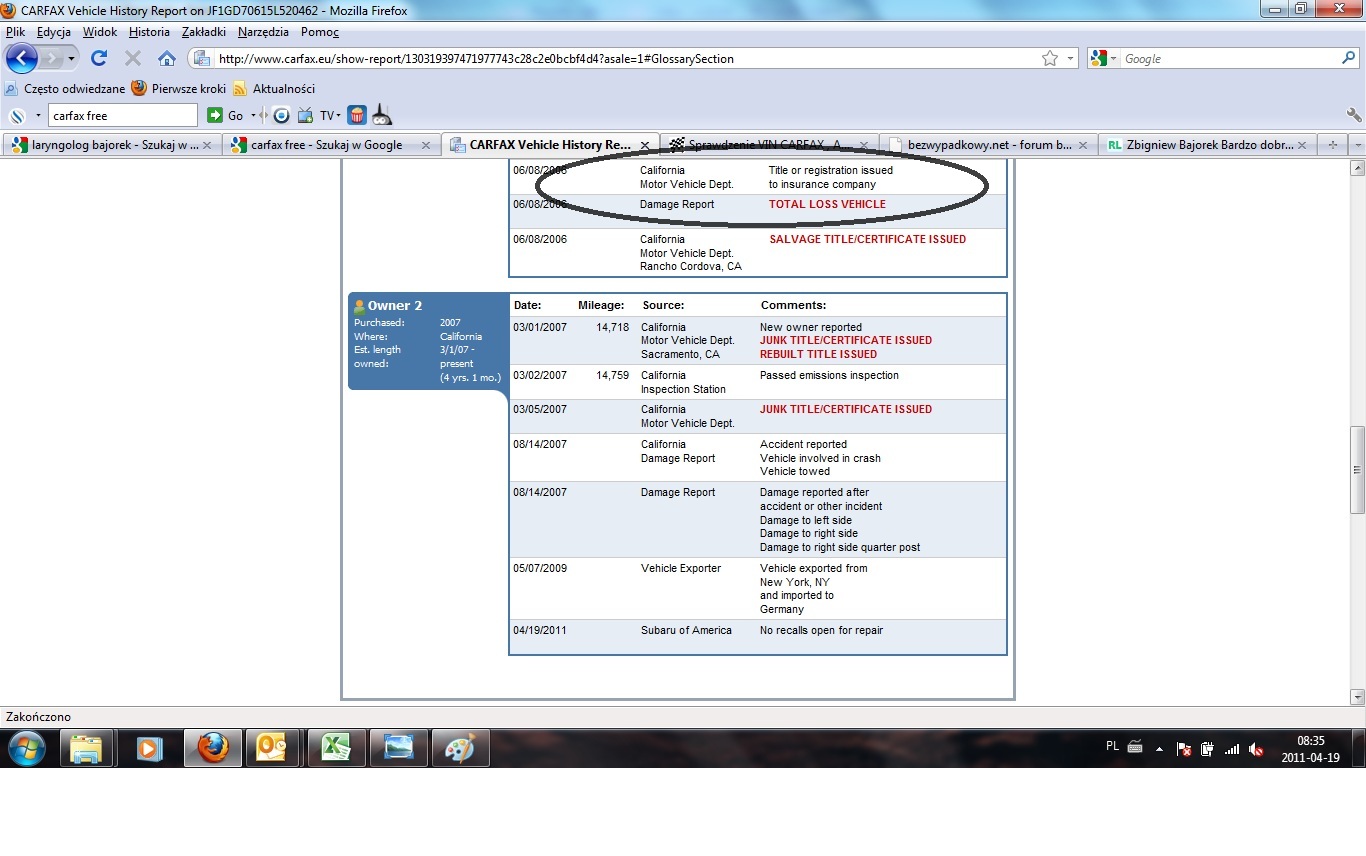Open the wrench toolbar settings icon
This screenshot has height=856, width=1366.
click(x=1354, y=115)
